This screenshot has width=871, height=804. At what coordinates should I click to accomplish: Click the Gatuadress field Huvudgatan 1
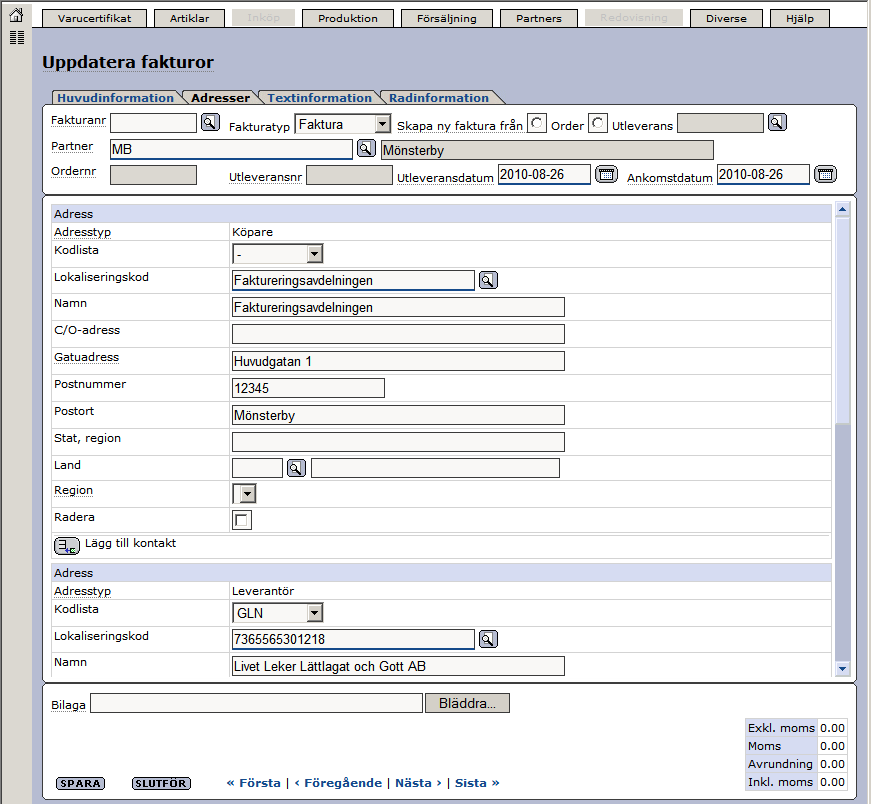[x=398, y=361]
